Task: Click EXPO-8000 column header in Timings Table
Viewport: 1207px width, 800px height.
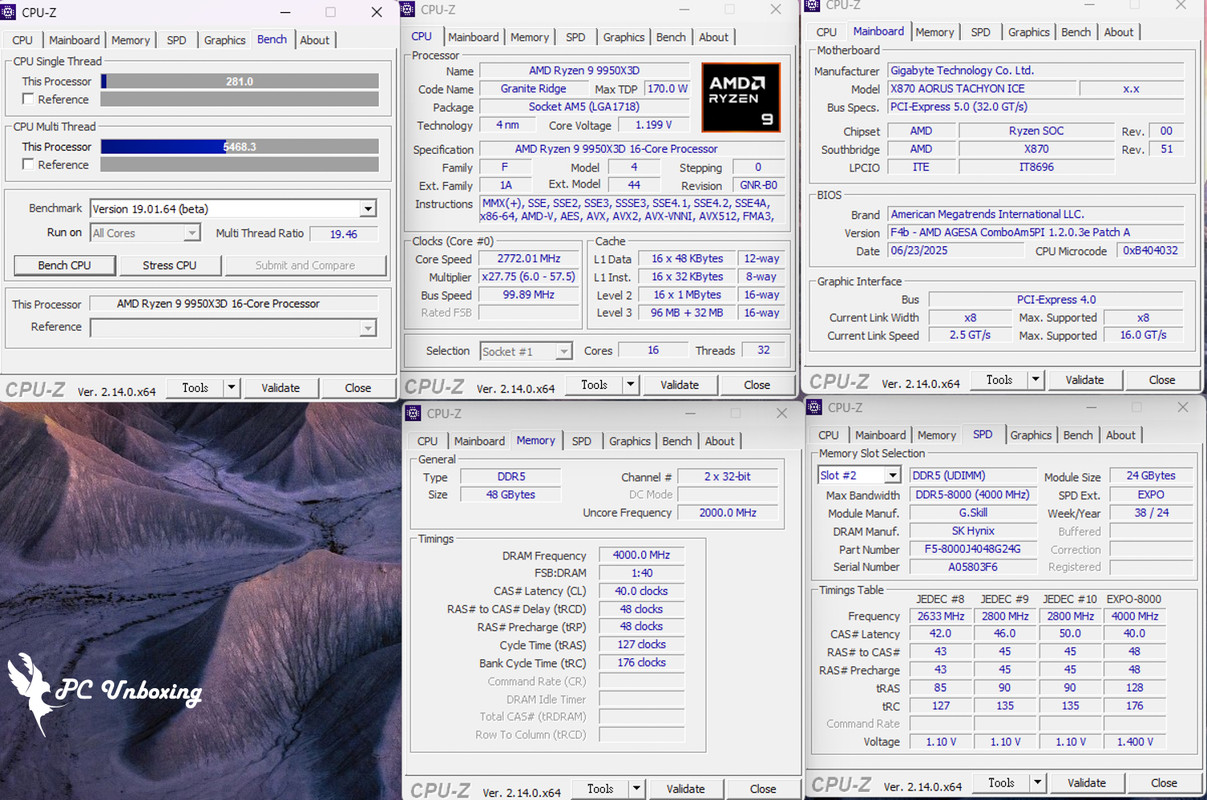Action: coord(1135,598)
